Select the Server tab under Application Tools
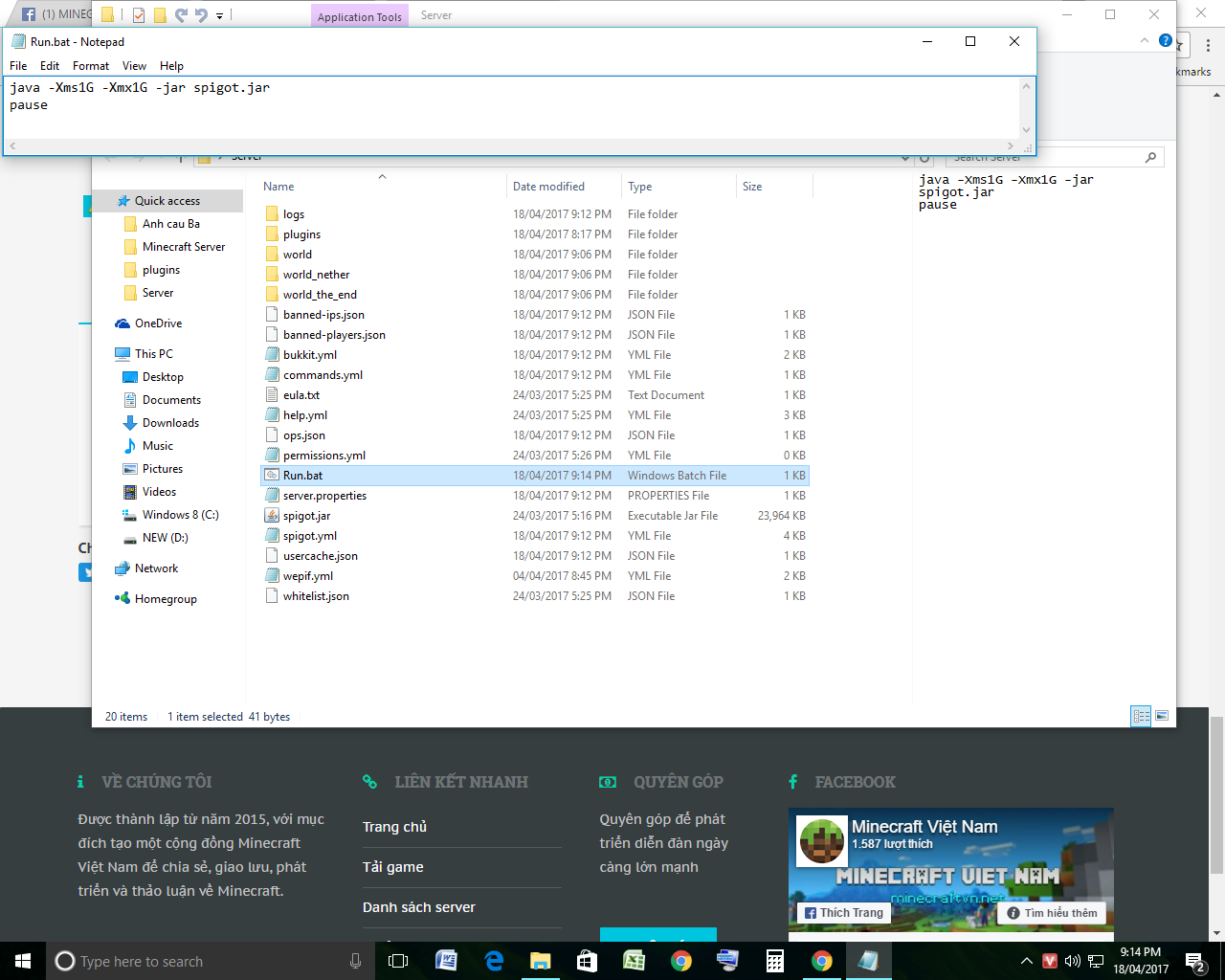Viewport: 1225px width, 980px height. tap(435, 14)
